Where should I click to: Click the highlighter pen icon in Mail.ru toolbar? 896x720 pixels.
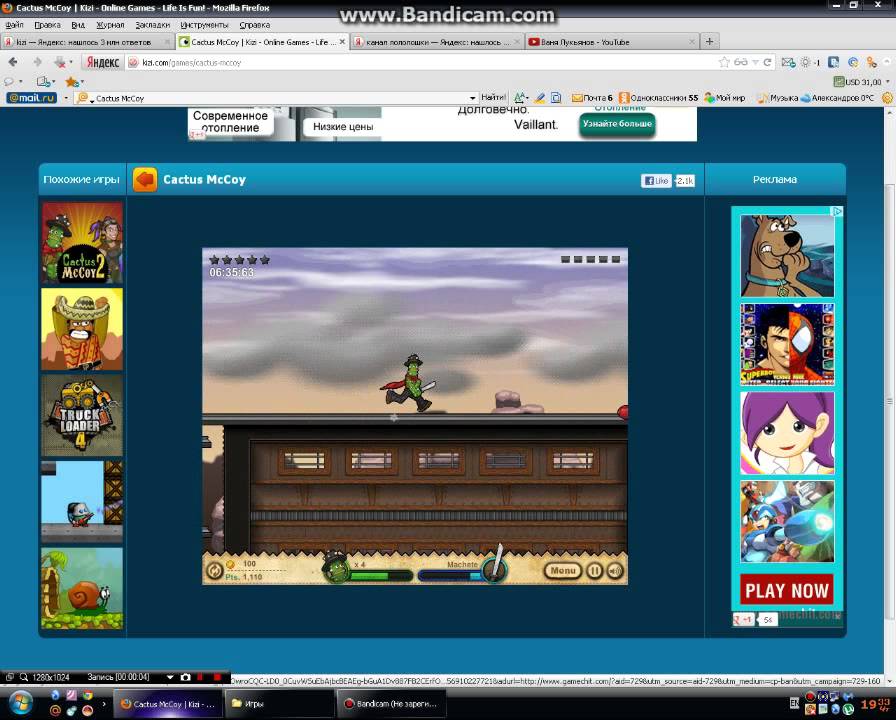point(539,98)
